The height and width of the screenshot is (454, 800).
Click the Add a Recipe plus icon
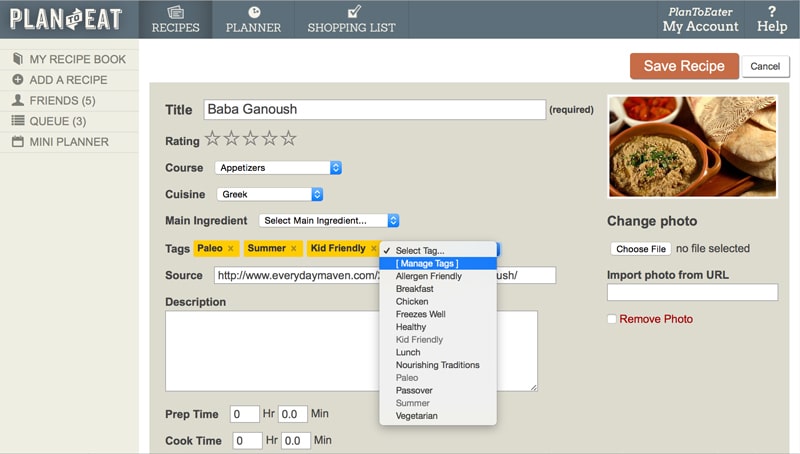pyautogui.click(x=18, y=80)
